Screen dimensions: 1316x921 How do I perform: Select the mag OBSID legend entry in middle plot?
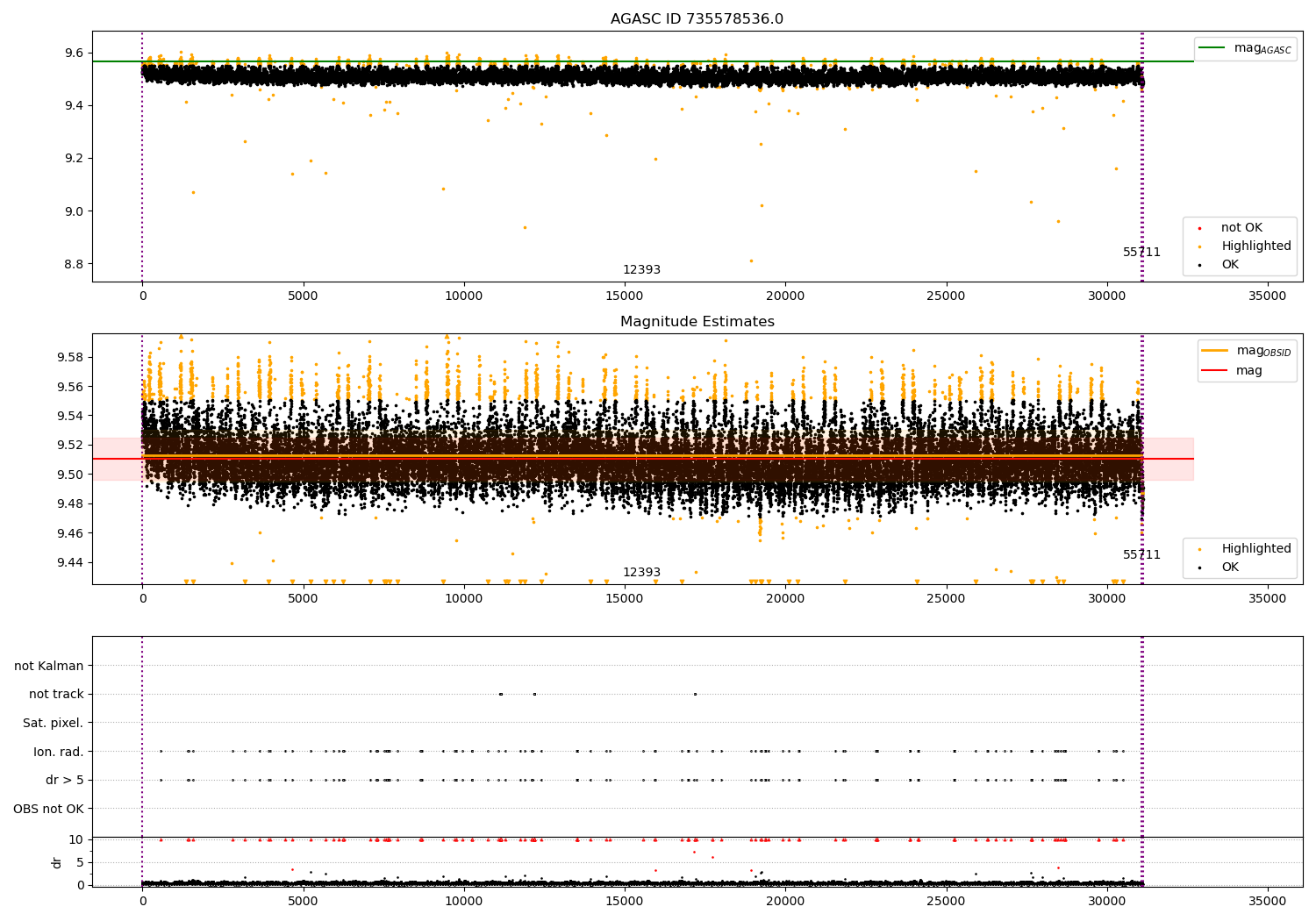pyautogui.click(x=1246, y=351)
